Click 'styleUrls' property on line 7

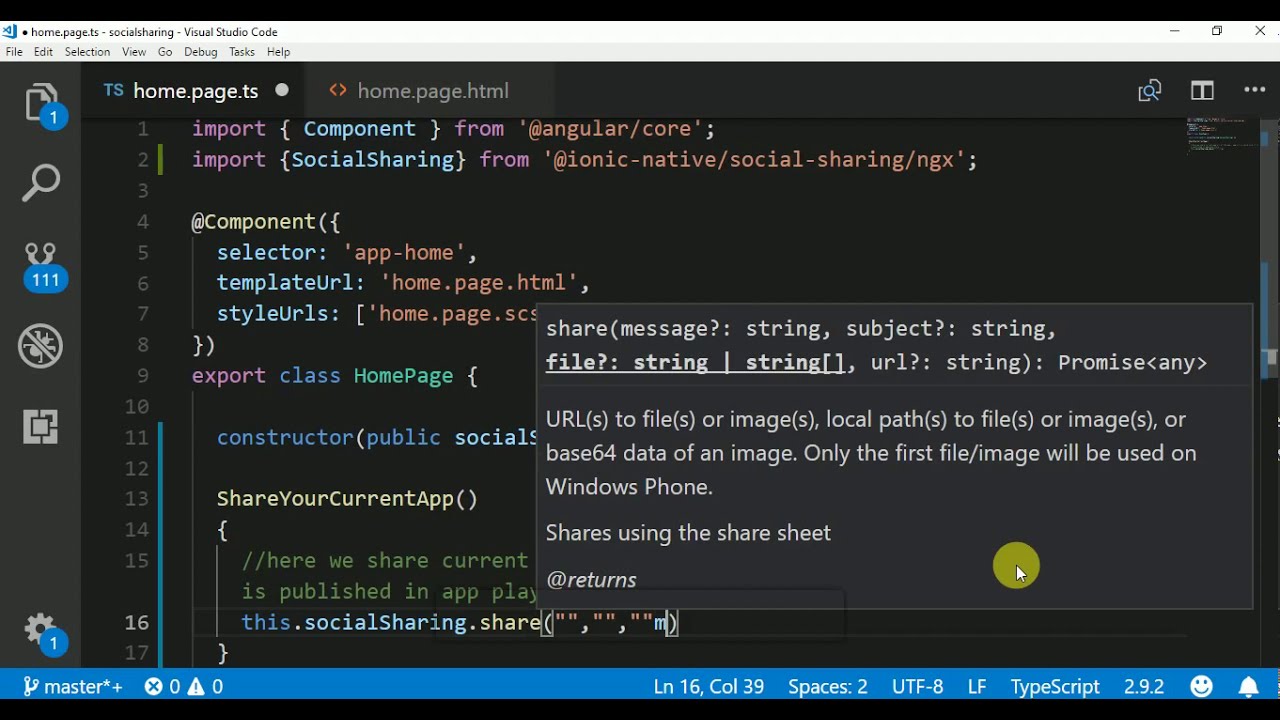pos(272,314)
